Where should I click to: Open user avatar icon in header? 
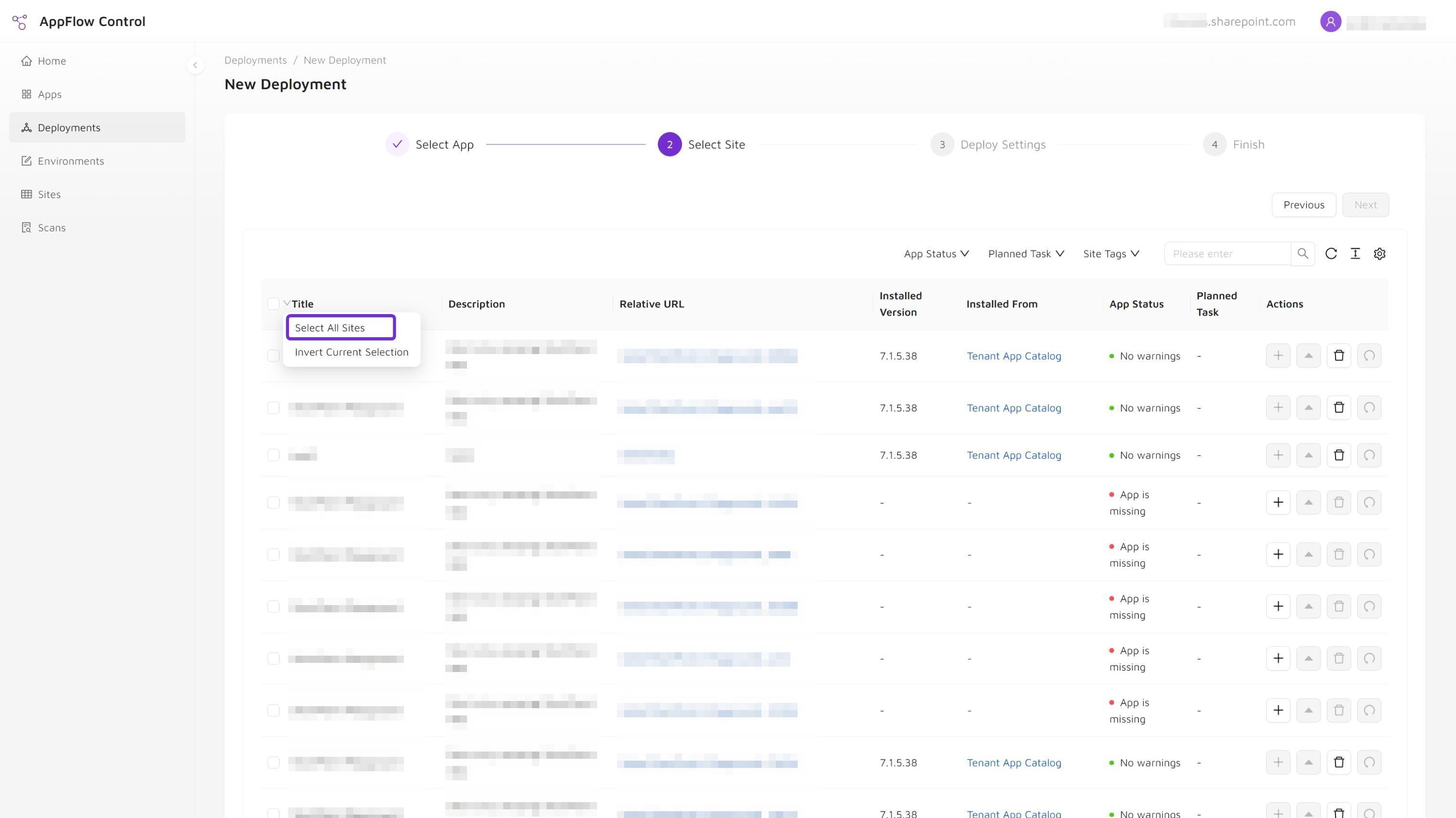pos(1331,22)
